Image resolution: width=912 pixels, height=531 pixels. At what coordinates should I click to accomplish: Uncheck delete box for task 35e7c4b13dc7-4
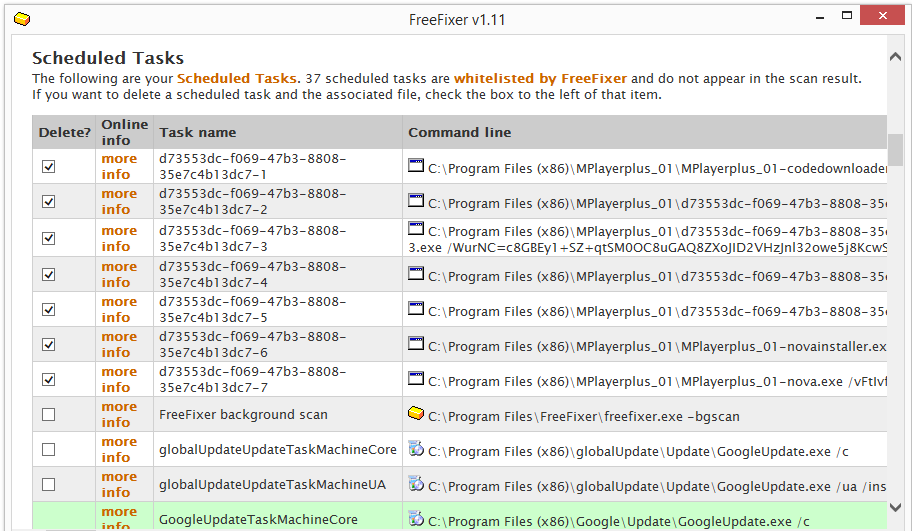[49, 274]
